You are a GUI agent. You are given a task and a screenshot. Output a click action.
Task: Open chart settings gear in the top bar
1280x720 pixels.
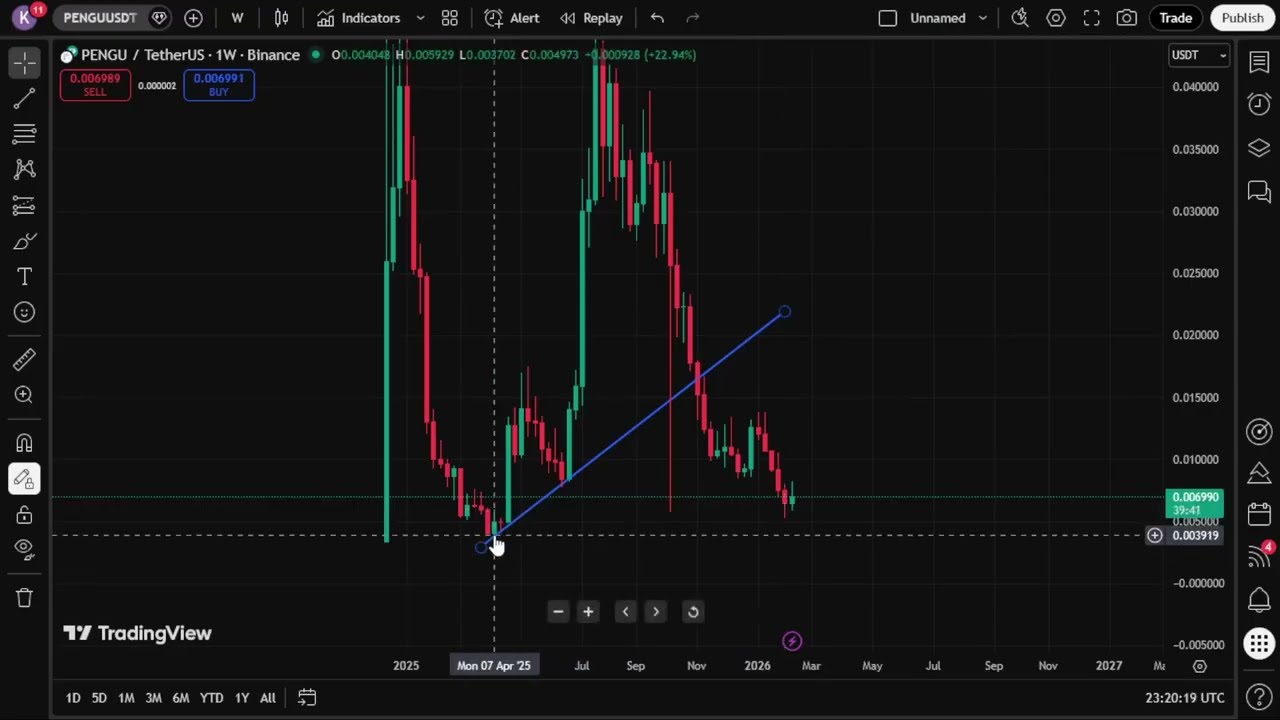point(1056,18)
